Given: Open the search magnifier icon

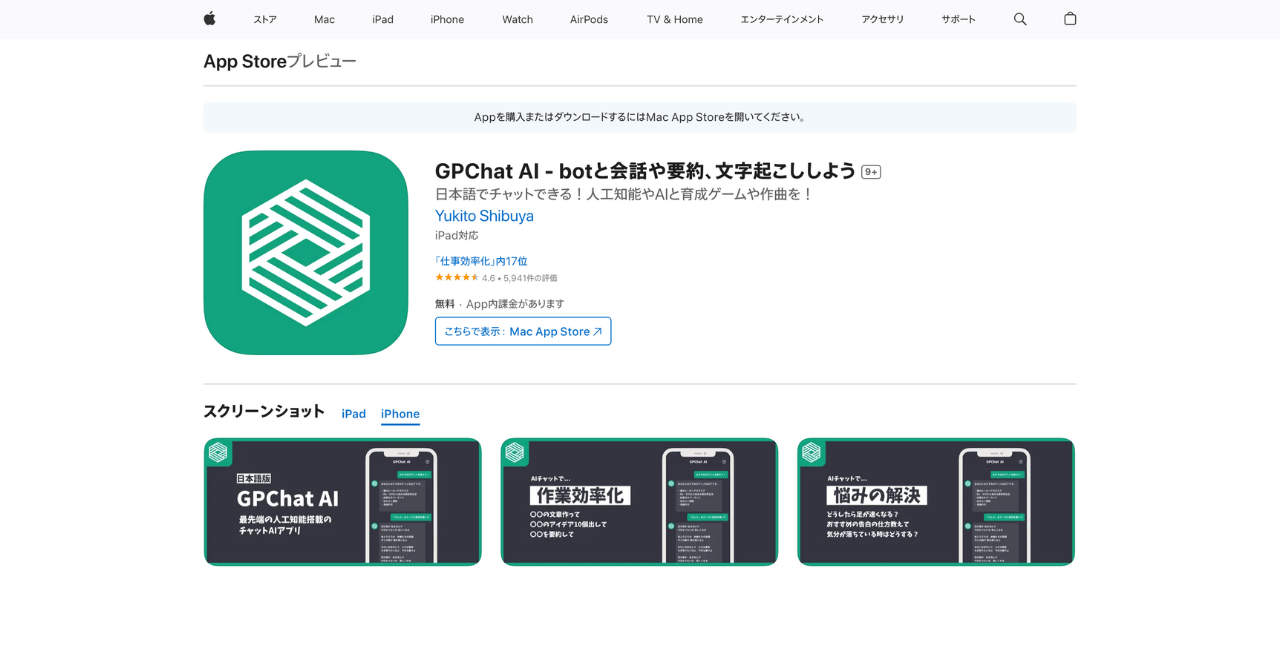Looking at the screenshot, I should click(x=1020, y=19).
